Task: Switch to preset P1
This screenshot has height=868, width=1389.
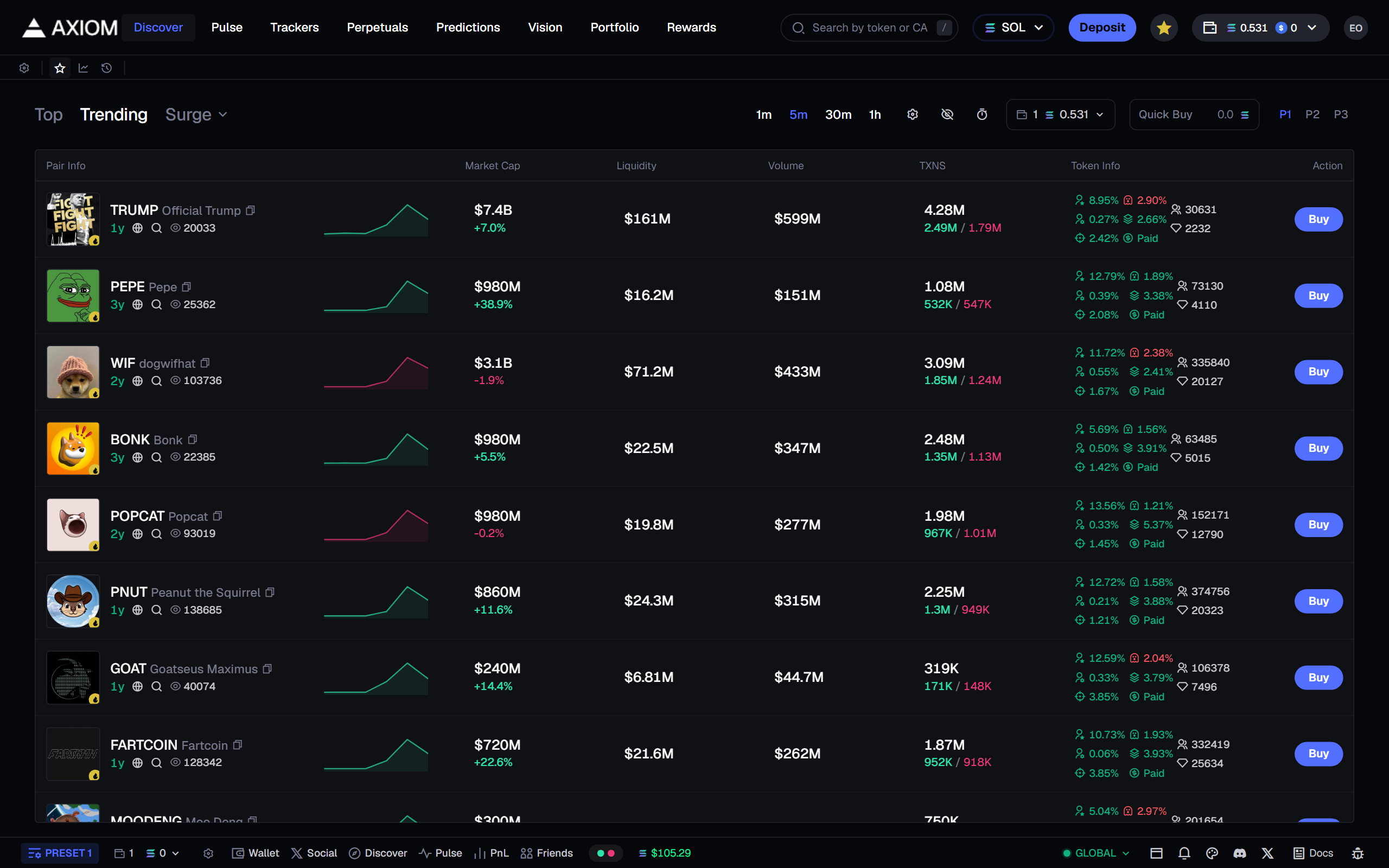Action: [1285, 115]
